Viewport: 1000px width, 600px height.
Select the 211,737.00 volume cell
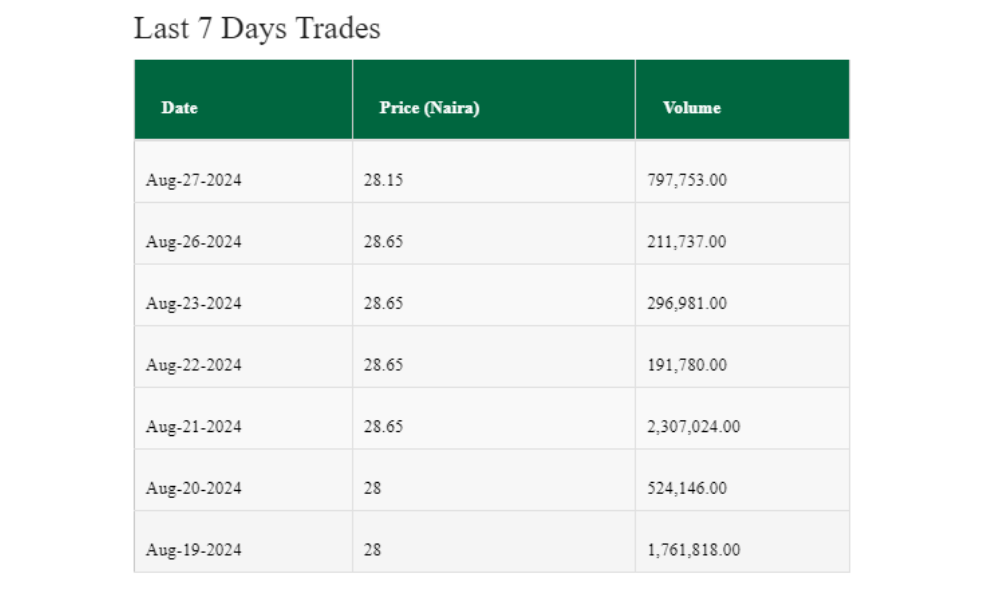[687, 242]
